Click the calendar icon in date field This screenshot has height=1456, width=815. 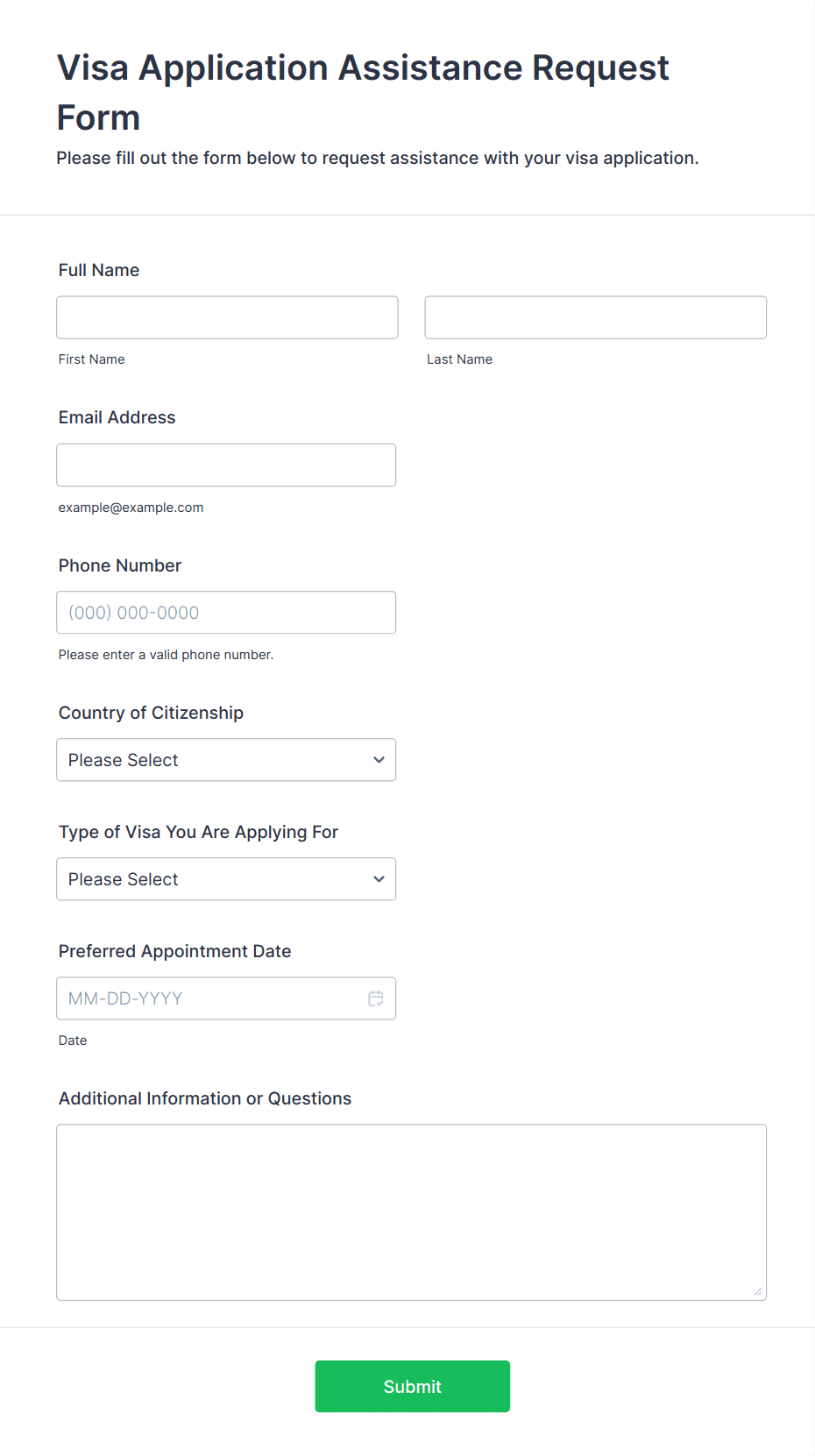(x=376, y=998)
